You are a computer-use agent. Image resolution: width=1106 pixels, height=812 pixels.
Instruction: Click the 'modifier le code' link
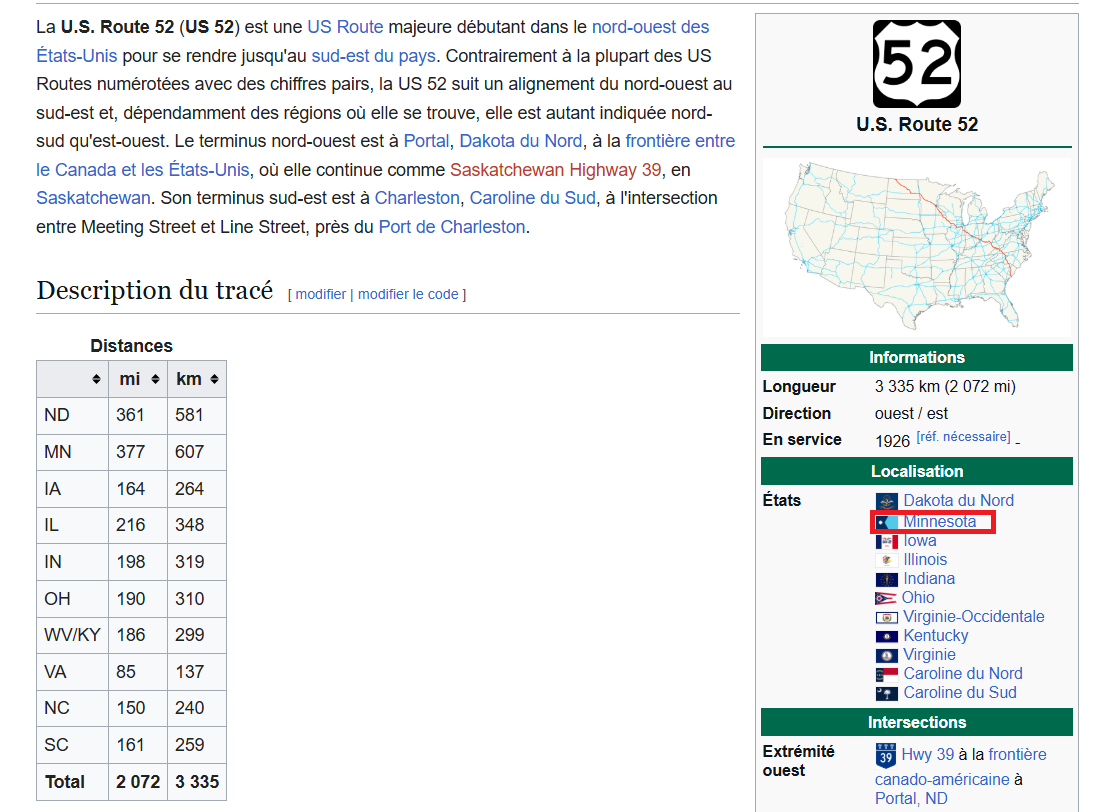point(408,294)
